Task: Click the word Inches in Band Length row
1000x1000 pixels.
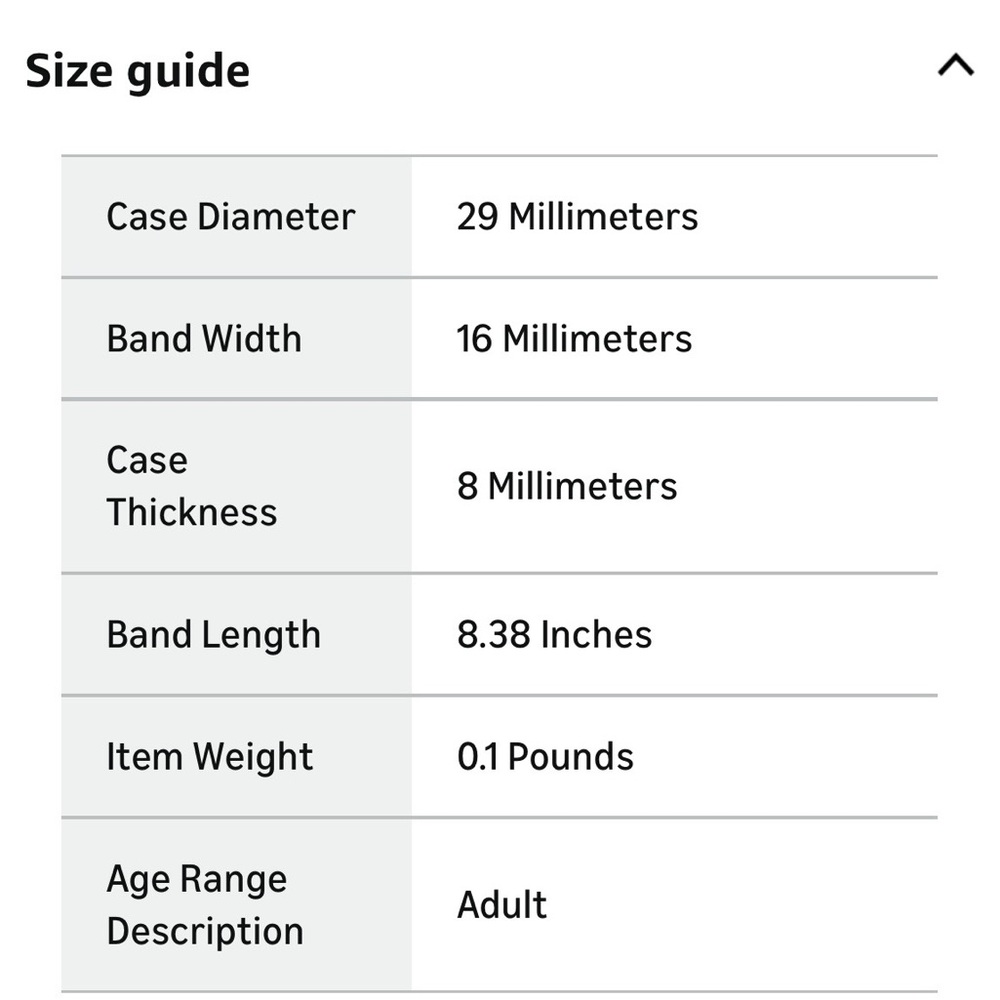Action: pos(596,635)
